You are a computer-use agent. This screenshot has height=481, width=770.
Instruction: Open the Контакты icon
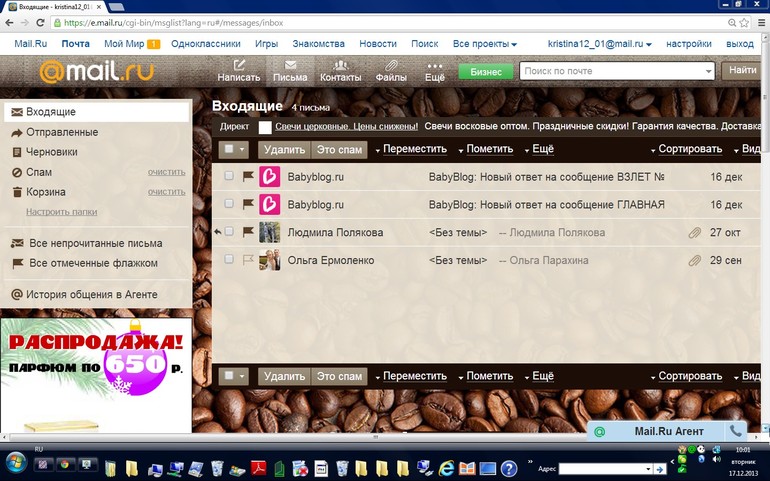pyautogui.click(x=340, y=65)
